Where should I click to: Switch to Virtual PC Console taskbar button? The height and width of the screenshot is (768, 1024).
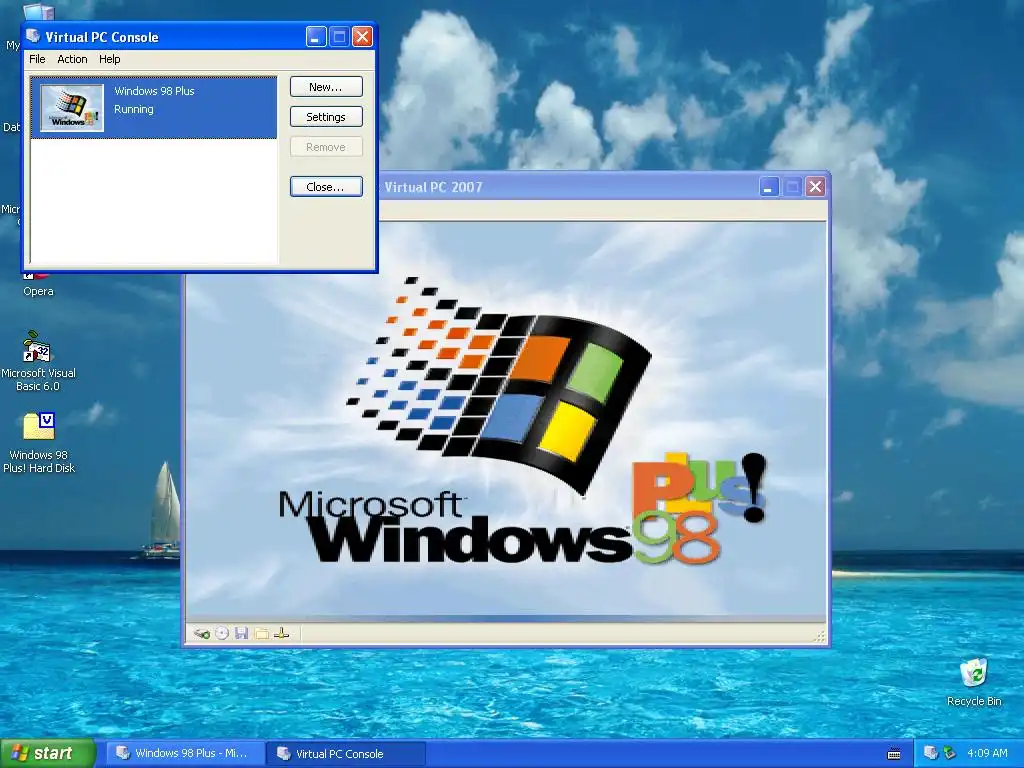pos(346,754)
